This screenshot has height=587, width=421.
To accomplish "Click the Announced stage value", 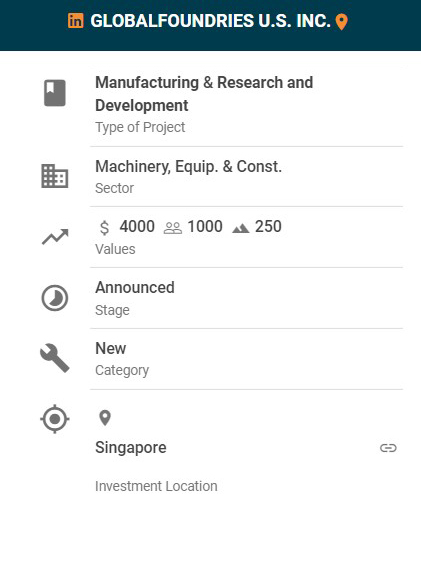I will pos(135,288).
